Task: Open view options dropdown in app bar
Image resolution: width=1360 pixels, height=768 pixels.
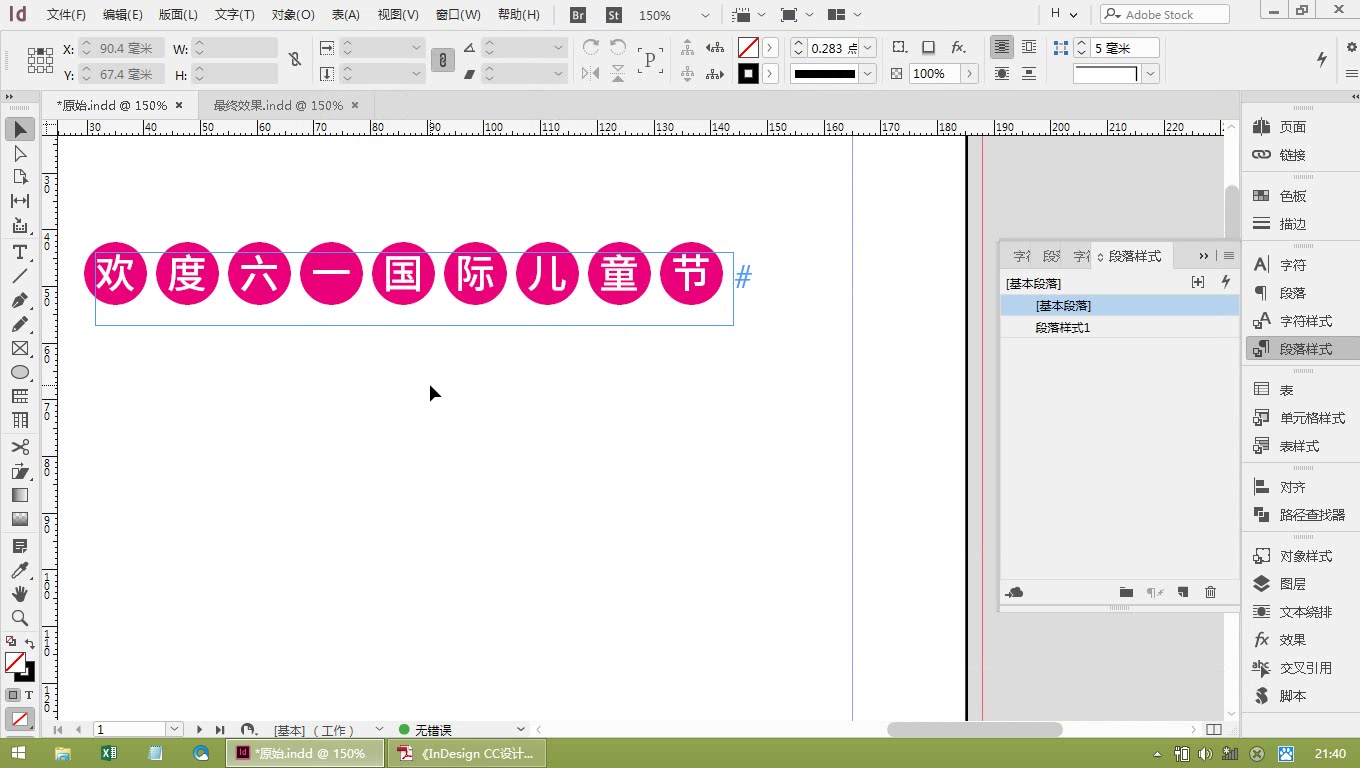Action: [x=748, y=15]
